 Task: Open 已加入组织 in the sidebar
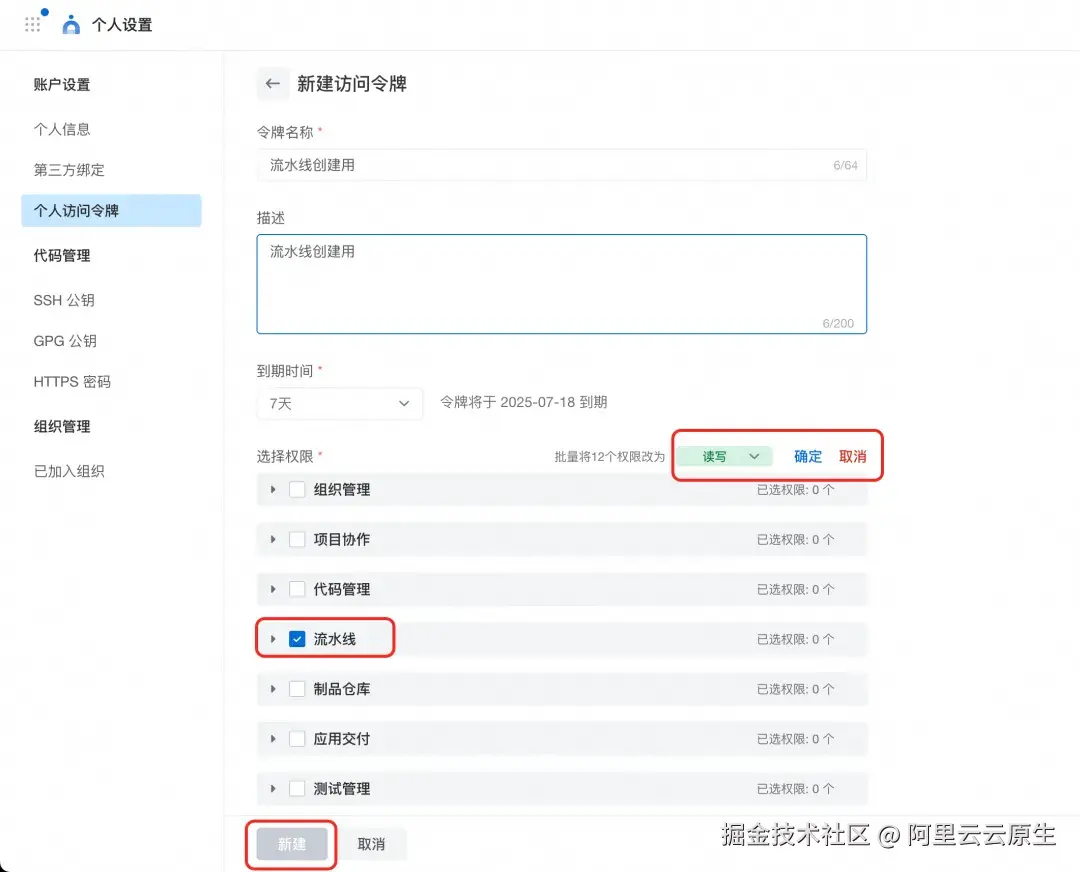[x=69, y=471]
